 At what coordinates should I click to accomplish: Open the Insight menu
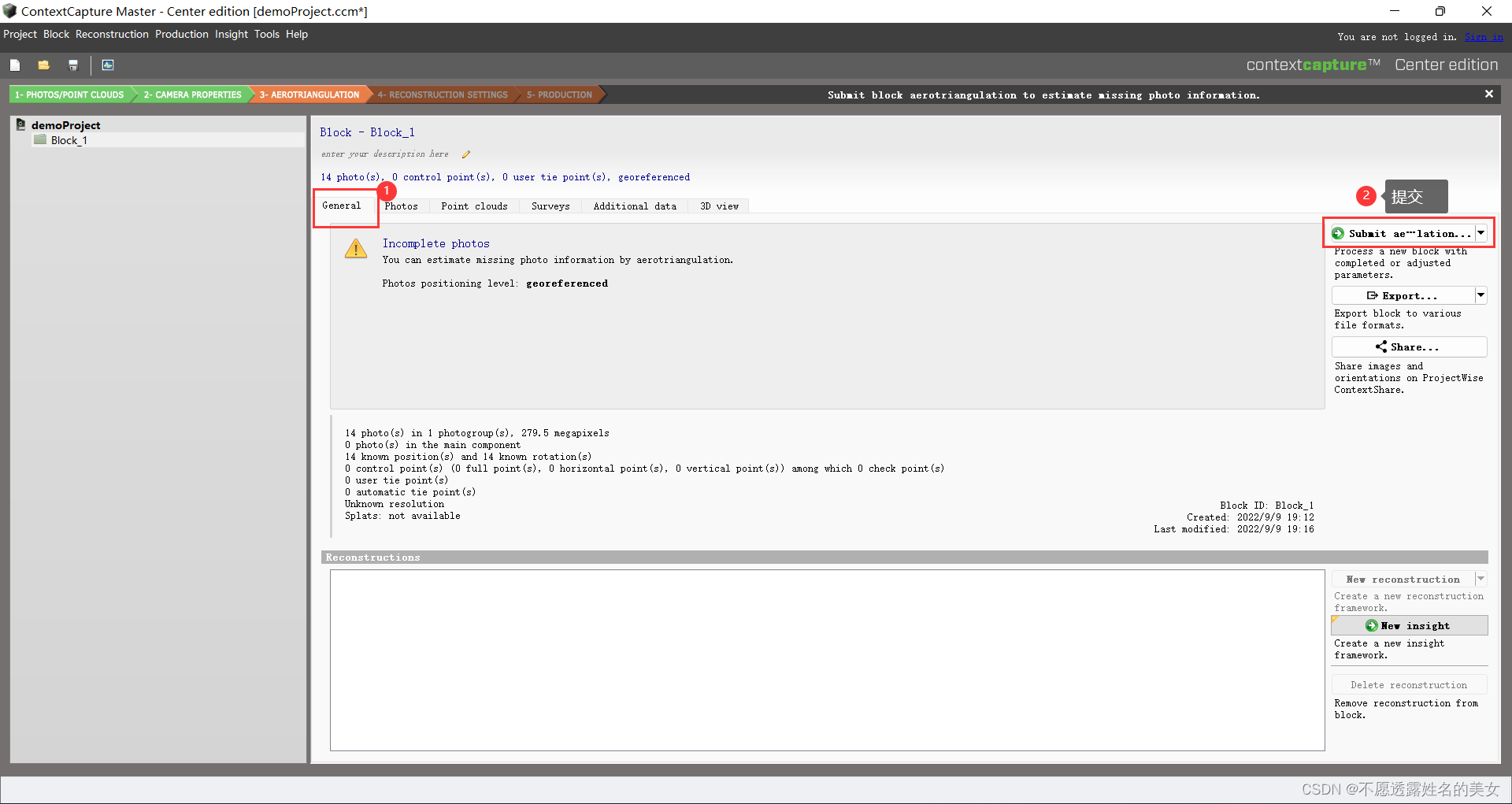(x=232, y=34)
